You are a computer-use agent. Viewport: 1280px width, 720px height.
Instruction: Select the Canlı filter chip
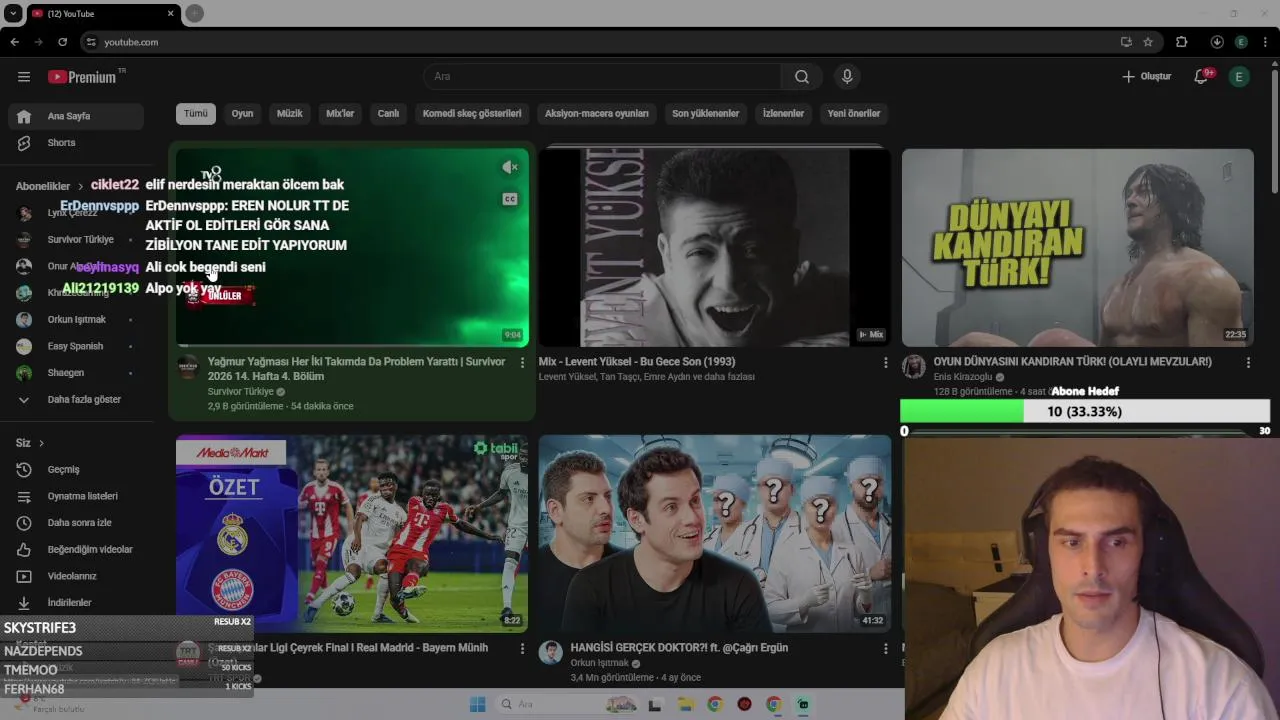388,113
